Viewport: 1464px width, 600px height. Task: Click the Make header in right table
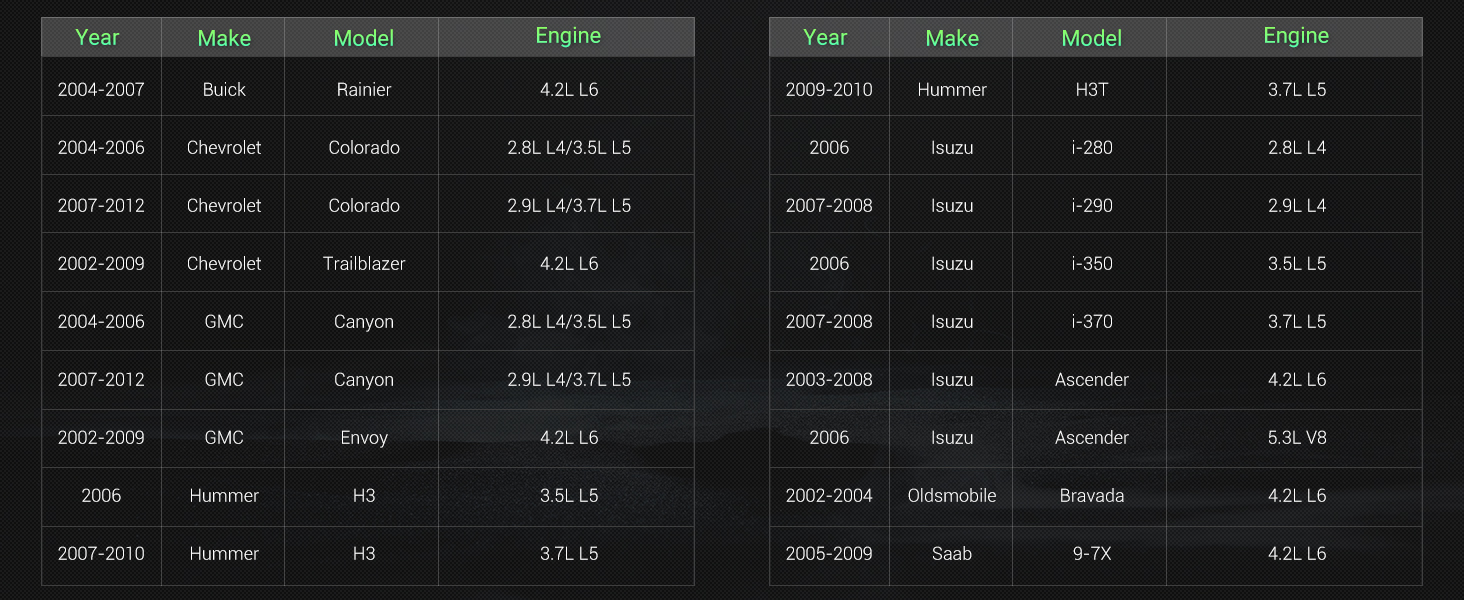(x=951, y=37)
